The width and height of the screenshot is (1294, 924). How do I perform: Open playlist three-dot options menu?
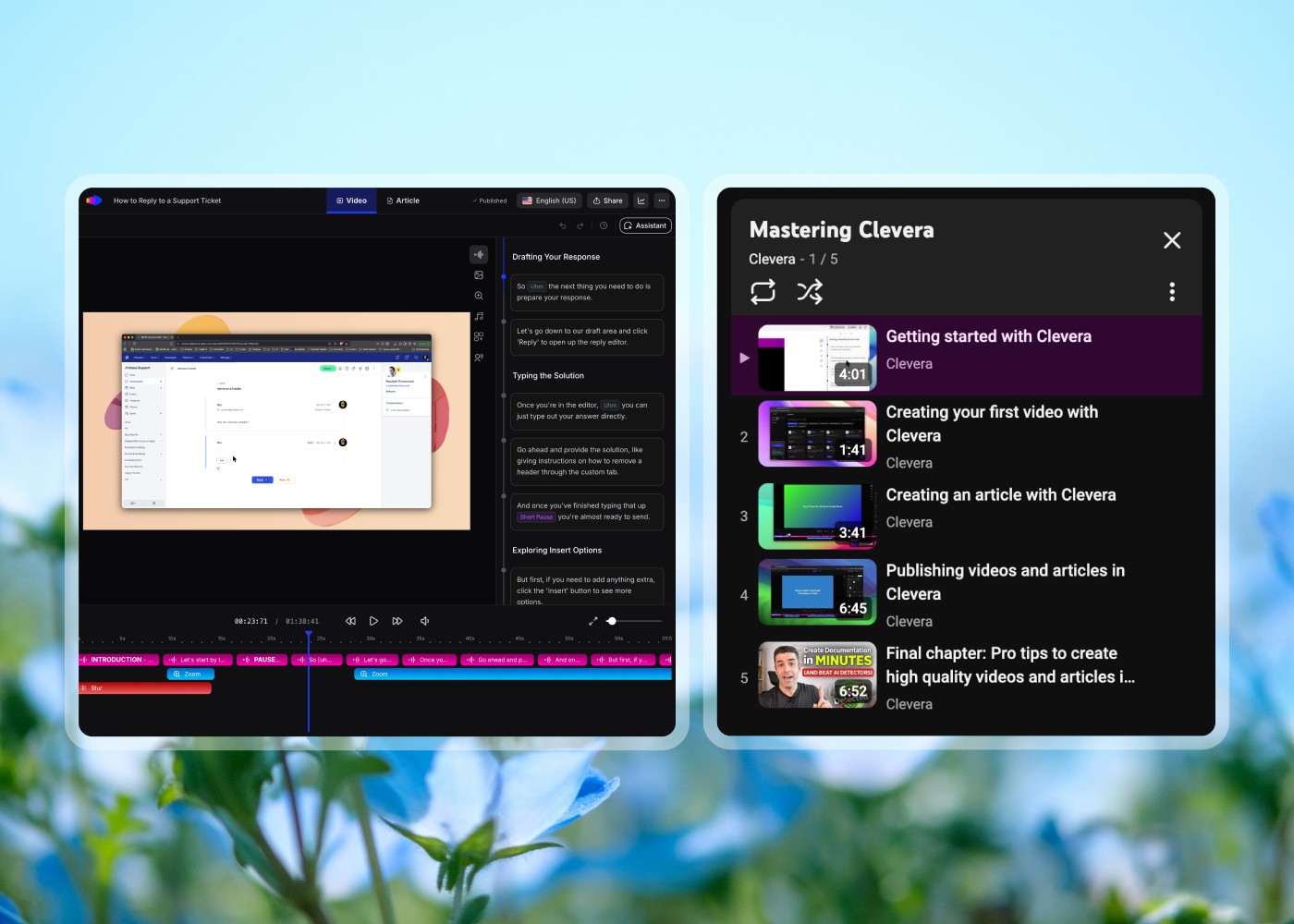(1172, 292)
